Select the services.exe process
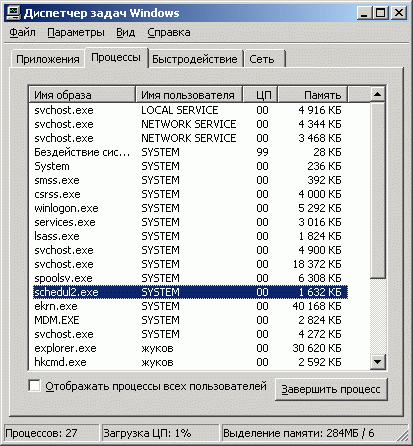413x446 pixels. click(x=190, y=222)
